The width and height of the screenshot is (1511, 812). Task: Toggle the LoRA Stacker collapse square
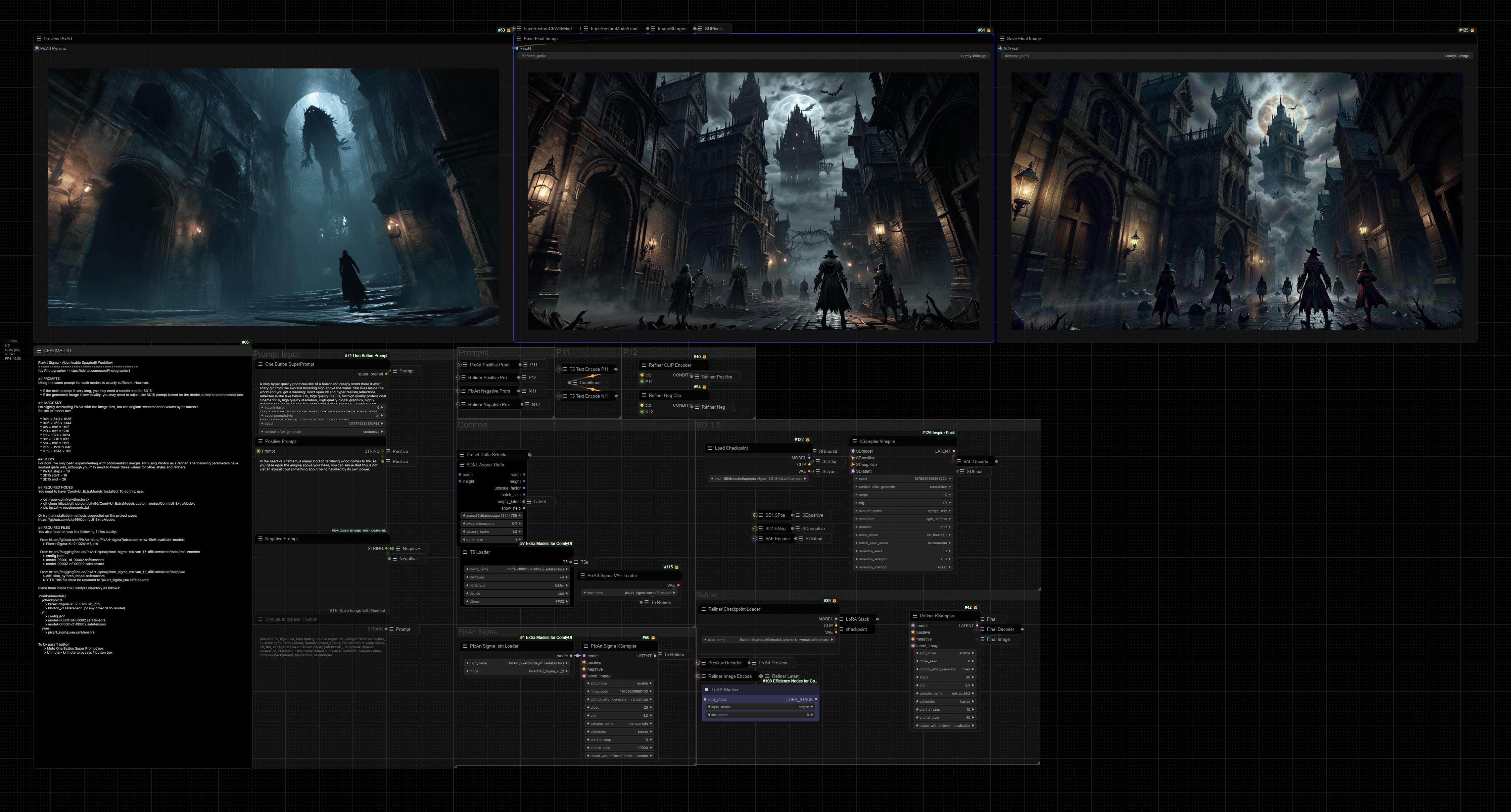coord(707,690)
